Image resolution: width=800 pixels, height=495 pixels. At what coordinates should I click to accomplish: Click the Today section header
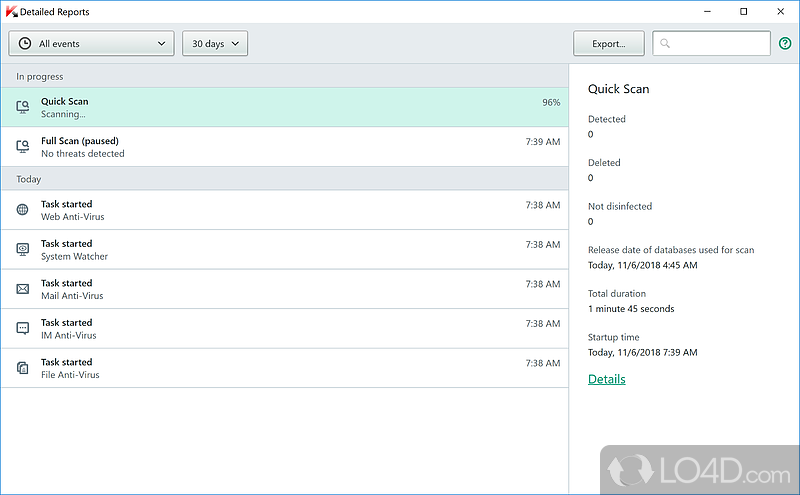coord(285,179)
